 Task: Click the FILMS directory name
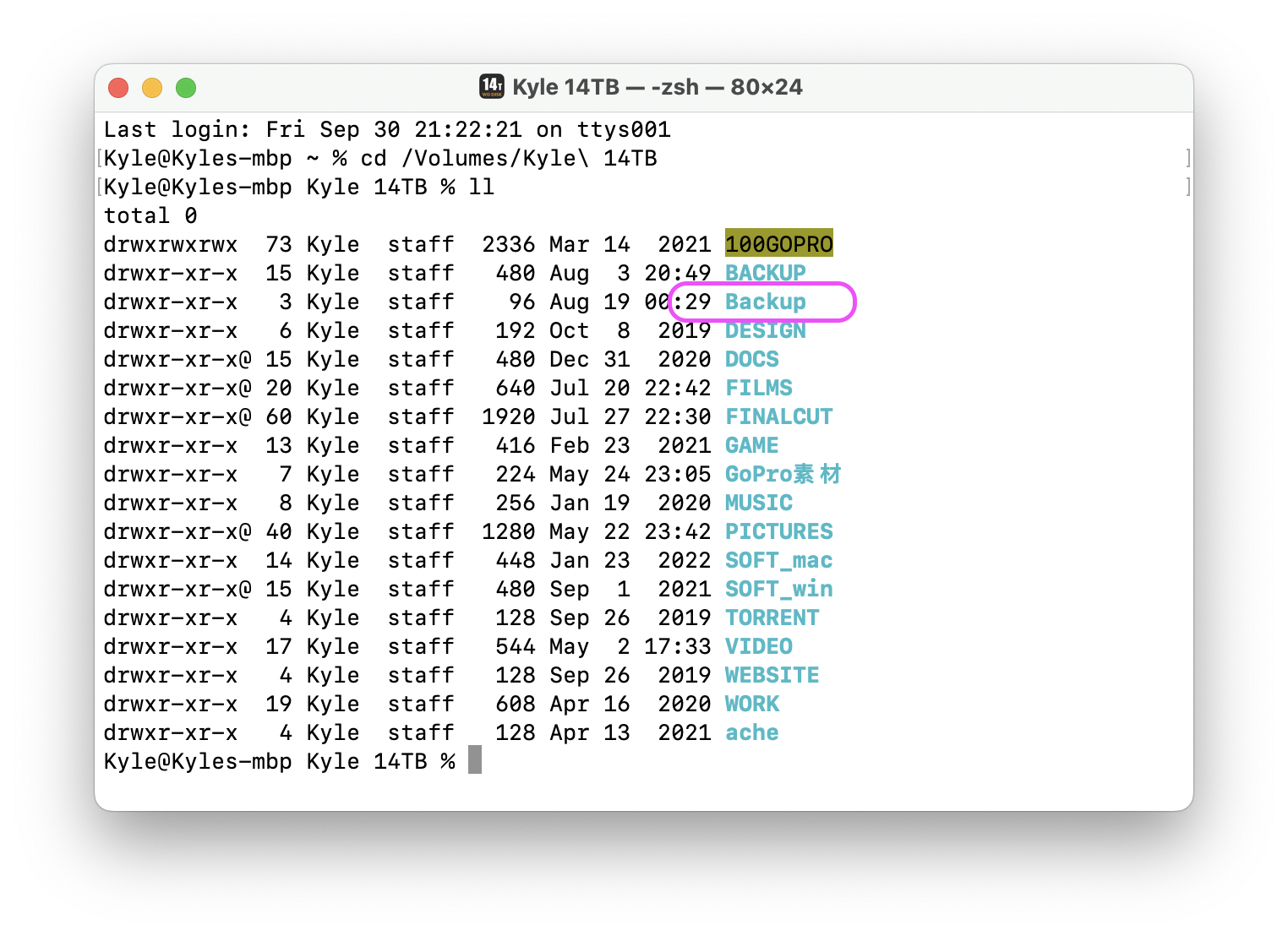point(759,388)
